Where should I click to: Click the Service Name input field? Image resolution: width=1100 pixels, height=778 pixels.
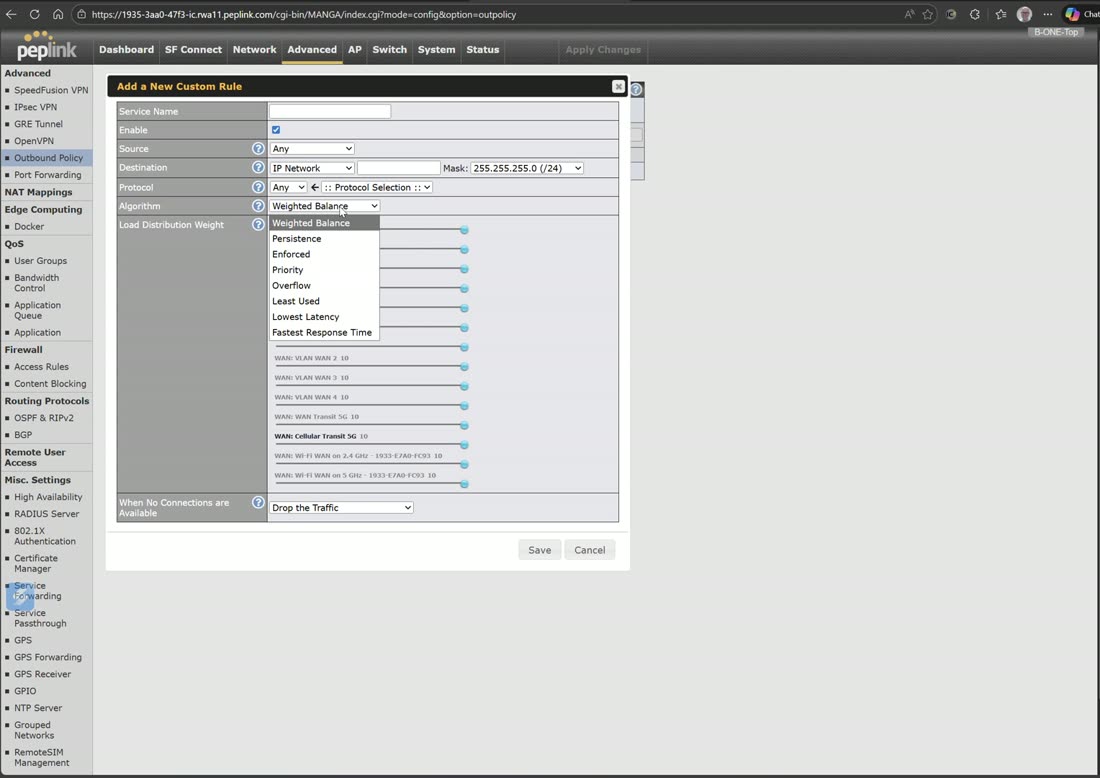pyautogui.click(x=330, y=112)
